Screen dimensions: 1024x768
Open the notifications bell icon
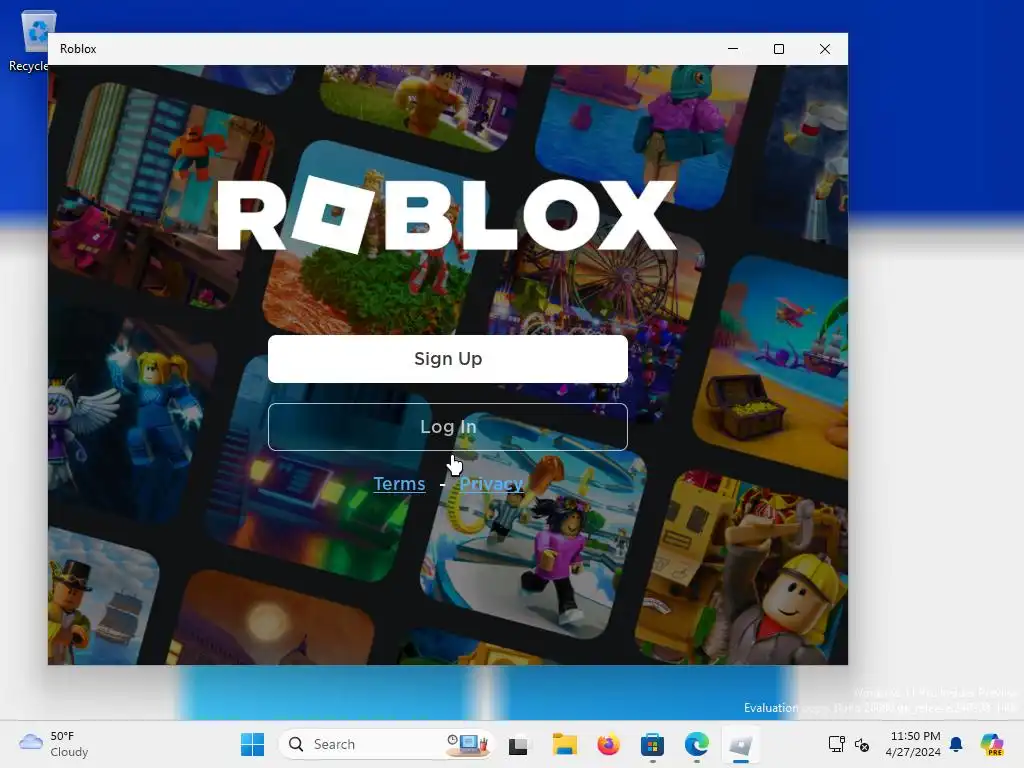pyautogui.click(x=956, y=744)
